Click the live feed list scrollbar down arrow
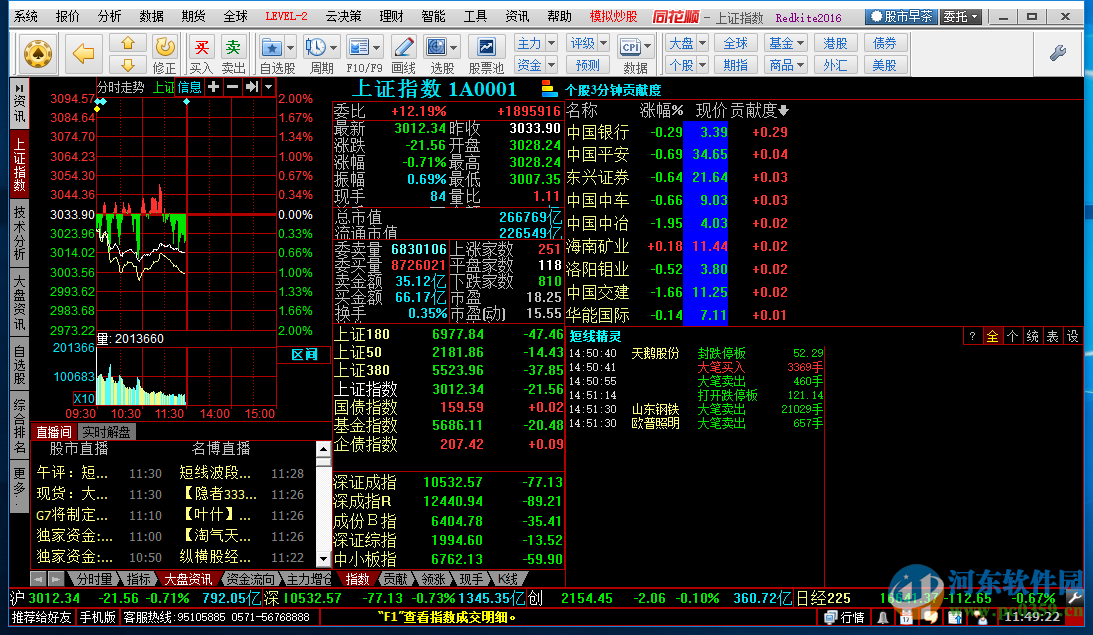 tap(323, 562)
